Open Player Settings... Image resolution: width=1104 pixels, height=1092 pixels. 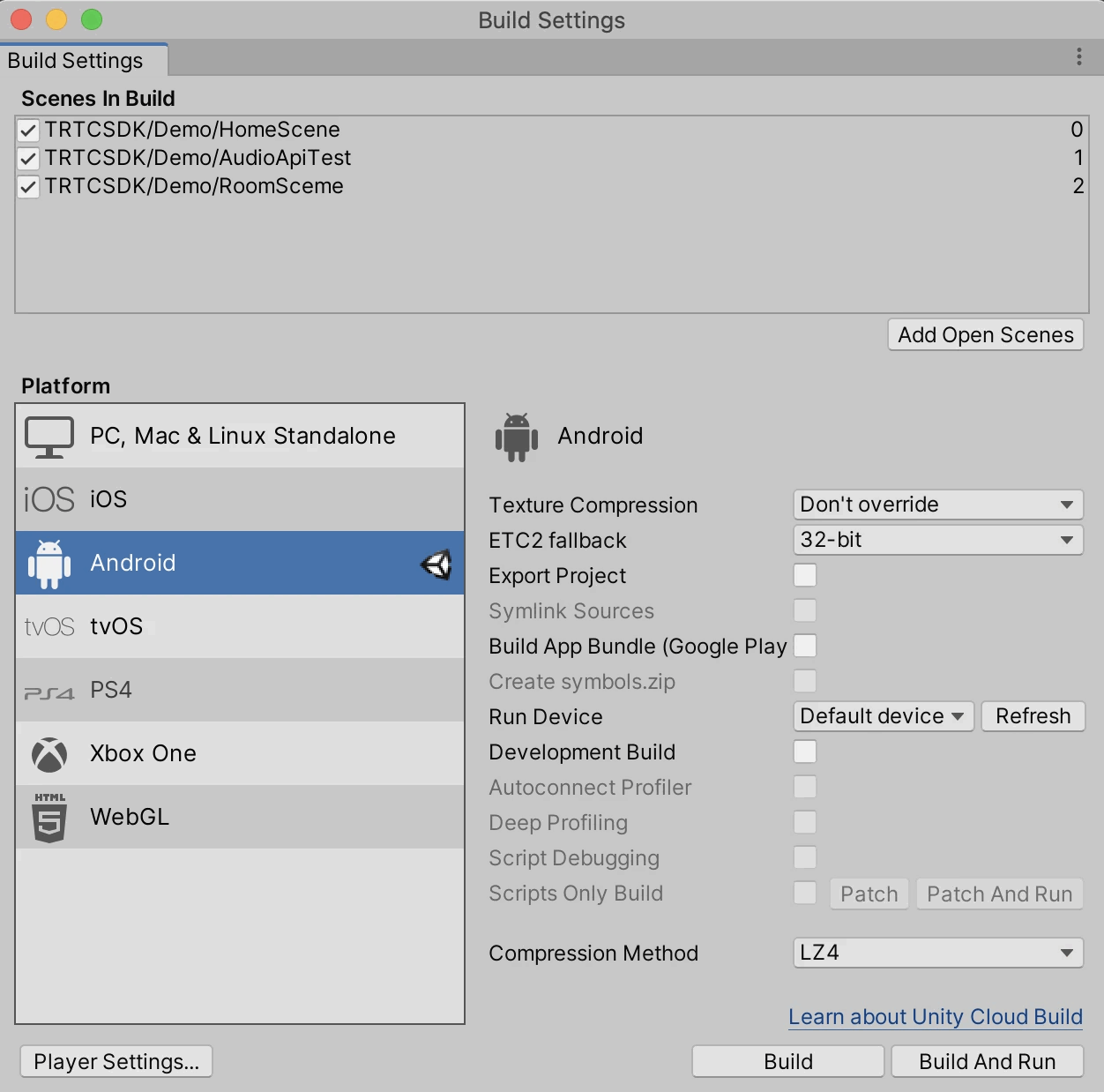coord(116,1062)
